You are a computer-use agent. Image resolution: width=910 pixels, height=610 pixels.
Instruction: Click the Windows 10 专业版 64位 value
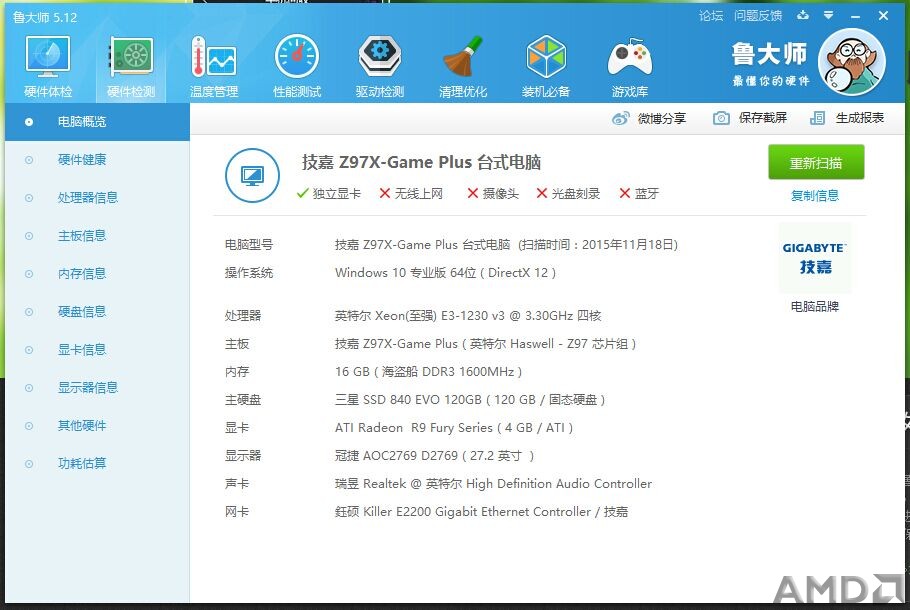pos(445,273)
